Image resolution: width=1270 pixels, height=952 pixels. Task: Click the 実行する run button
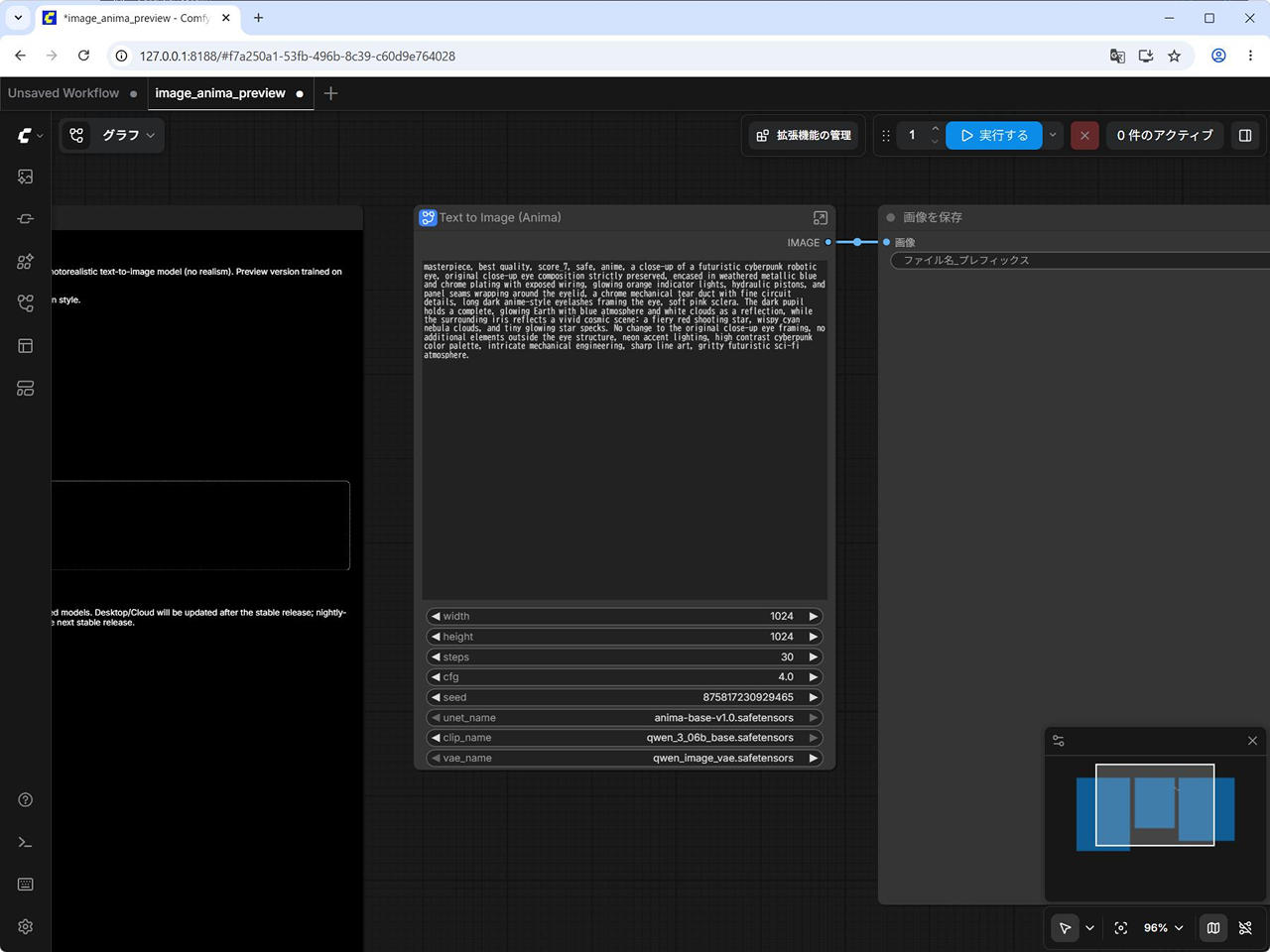994,135
